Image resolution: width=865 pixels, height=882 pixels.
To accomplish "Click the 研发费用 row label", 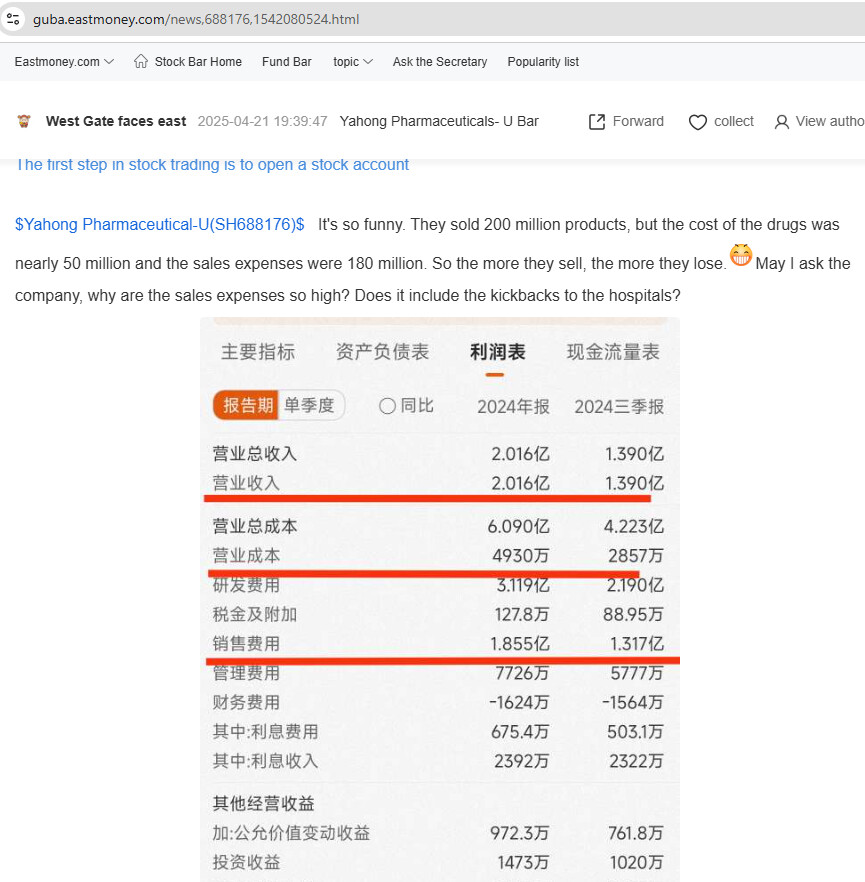I will pyautogui.click(x=246, y=586).
